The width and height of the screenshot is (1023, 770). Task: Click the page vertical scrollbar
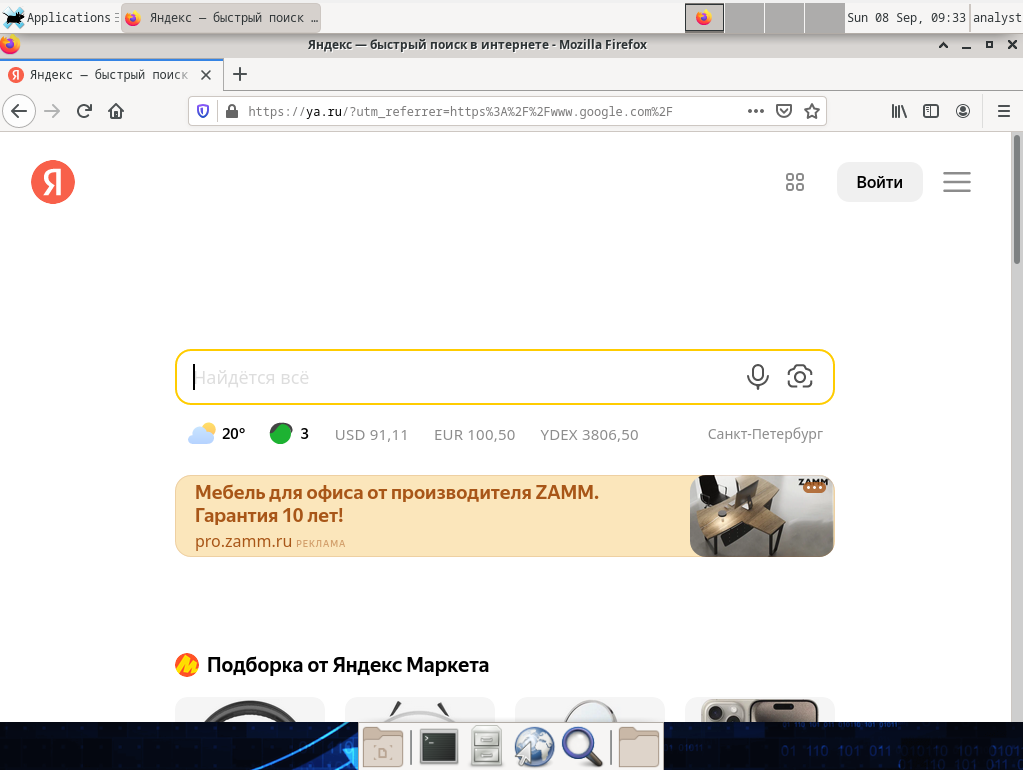[x=1016, y=199]
